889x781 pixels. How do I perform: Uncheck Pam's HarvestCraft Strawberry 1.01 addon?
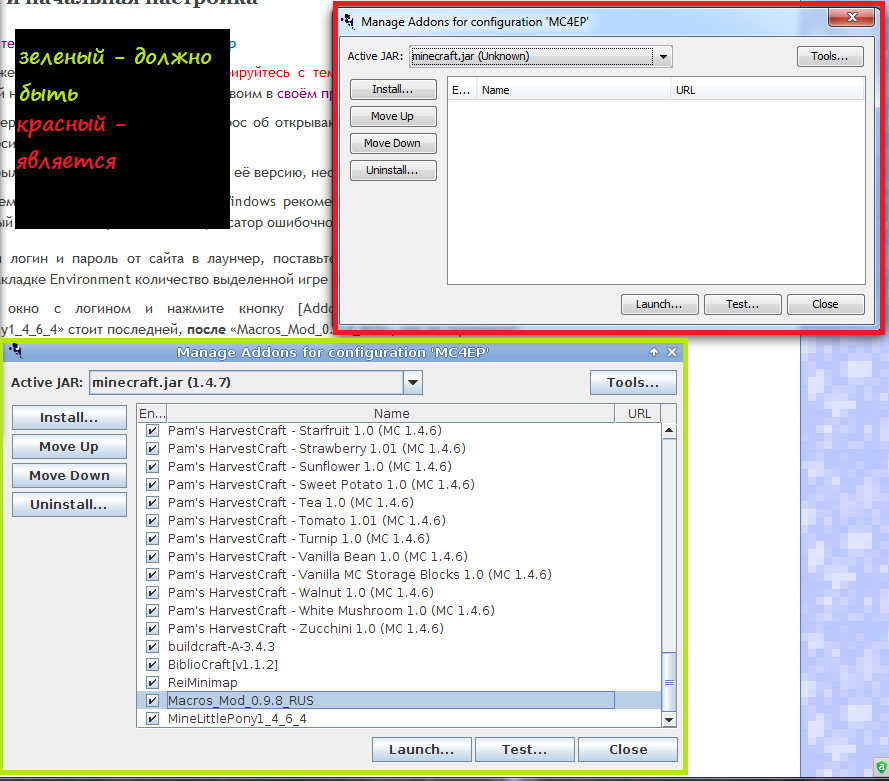point(152,449)
